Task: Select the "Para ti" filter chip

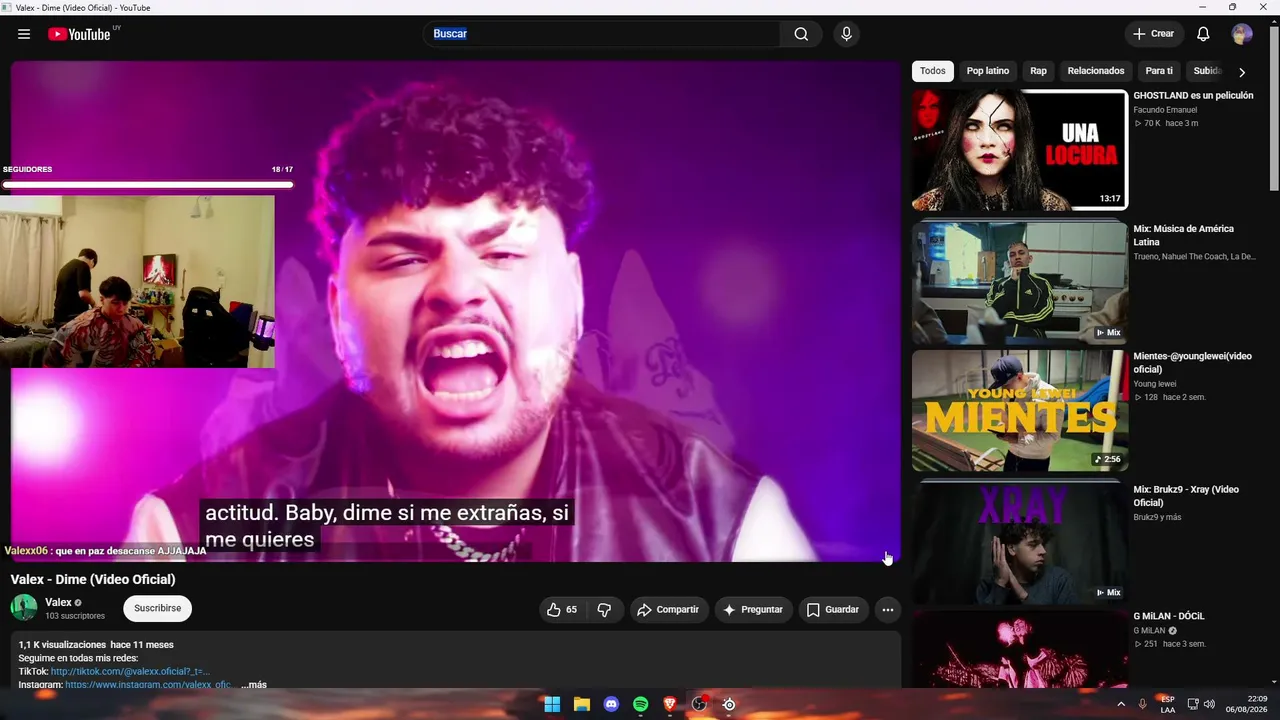Action: click(x=1159, y=71)
